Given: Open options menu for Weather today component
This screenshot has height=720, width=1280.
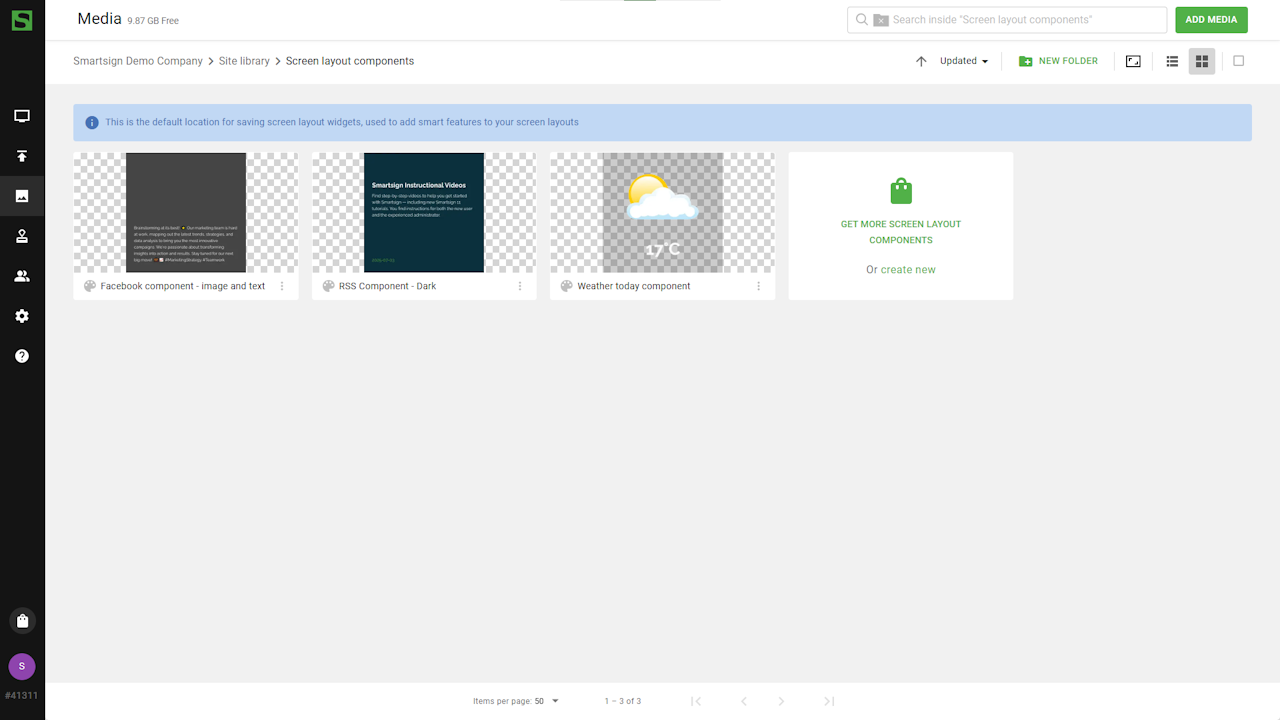Looking at the screenshot, I should coord(758,286).
